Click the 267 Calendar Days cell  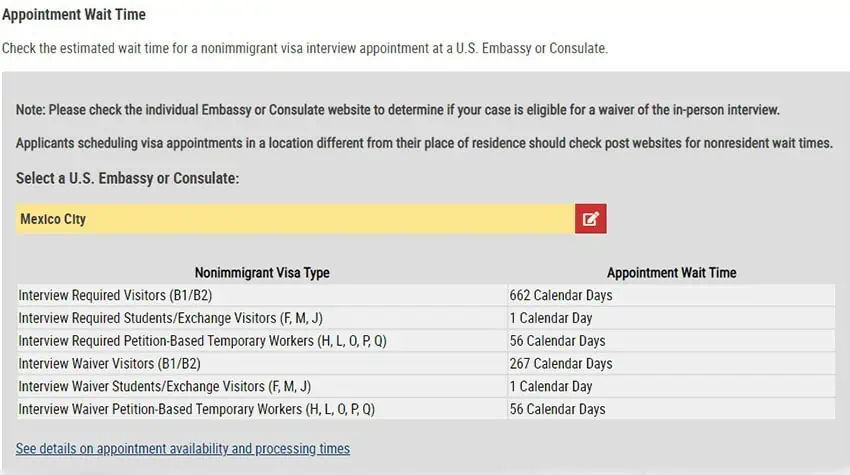pyautogui.click(x=671, y=364)
